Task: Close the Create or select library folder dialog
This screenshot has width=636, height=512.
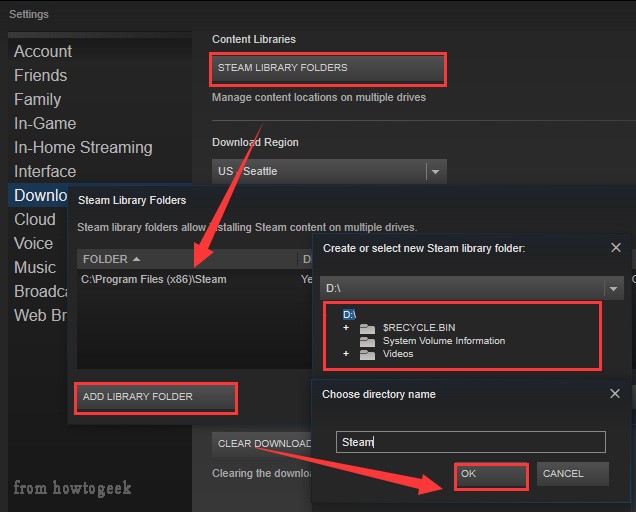Action: [616, 247]
